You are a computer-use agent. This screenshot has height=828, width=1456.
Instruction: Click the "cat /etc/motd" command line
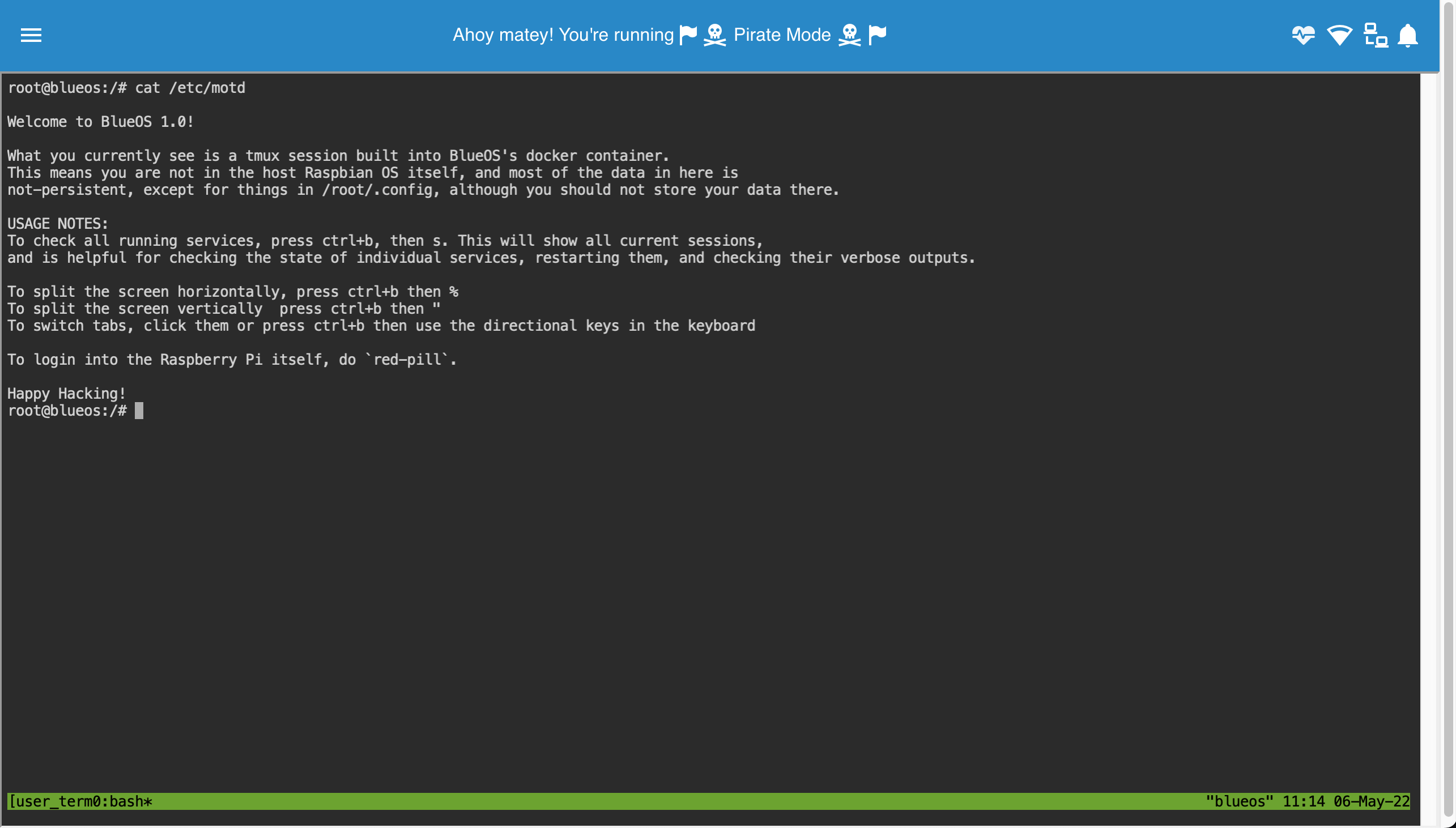point(126,88)
